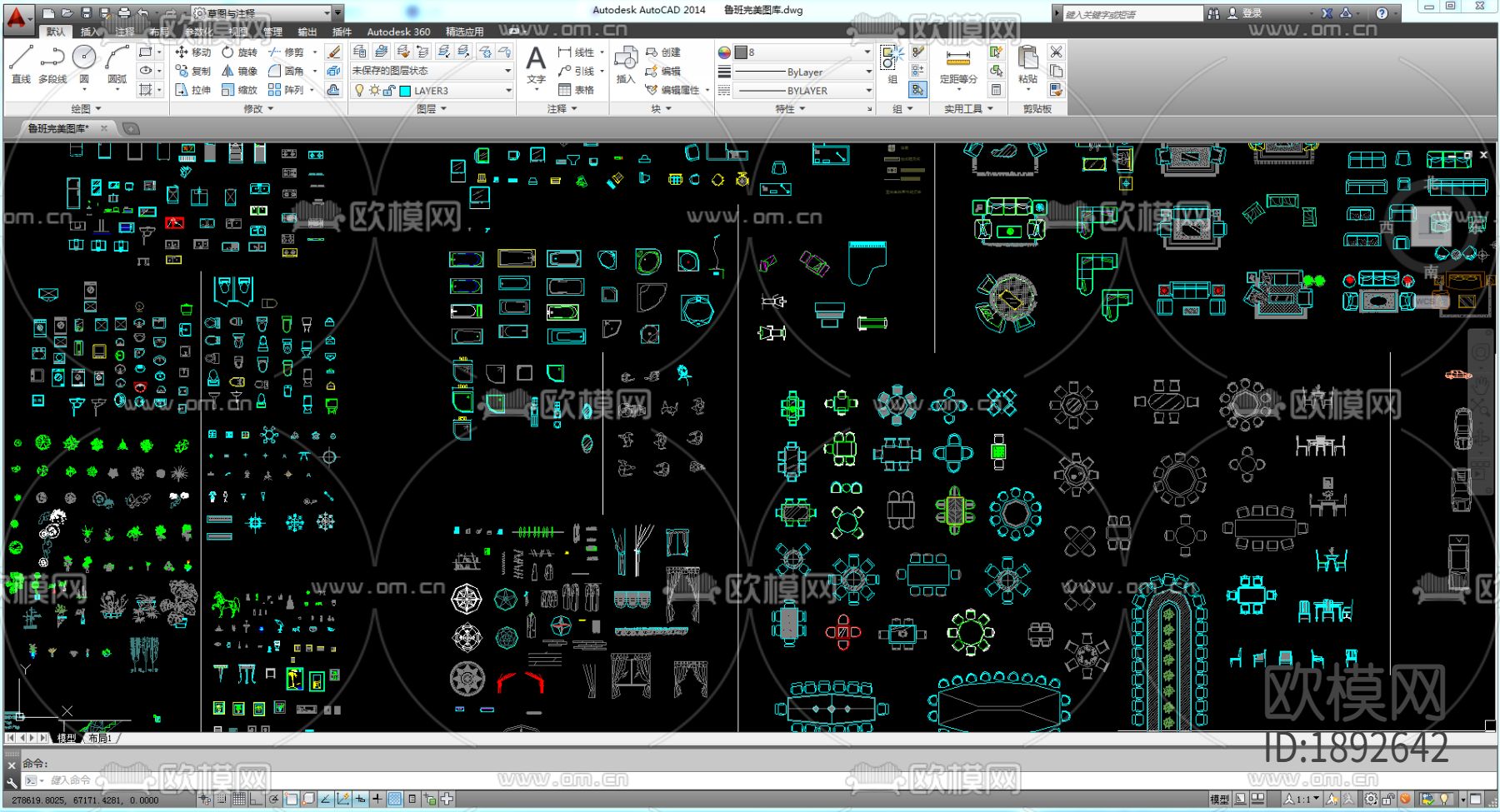Switch to the 布局1 layout tab
The height and width of the screenshot is (812, 1500).
[100, 738]
